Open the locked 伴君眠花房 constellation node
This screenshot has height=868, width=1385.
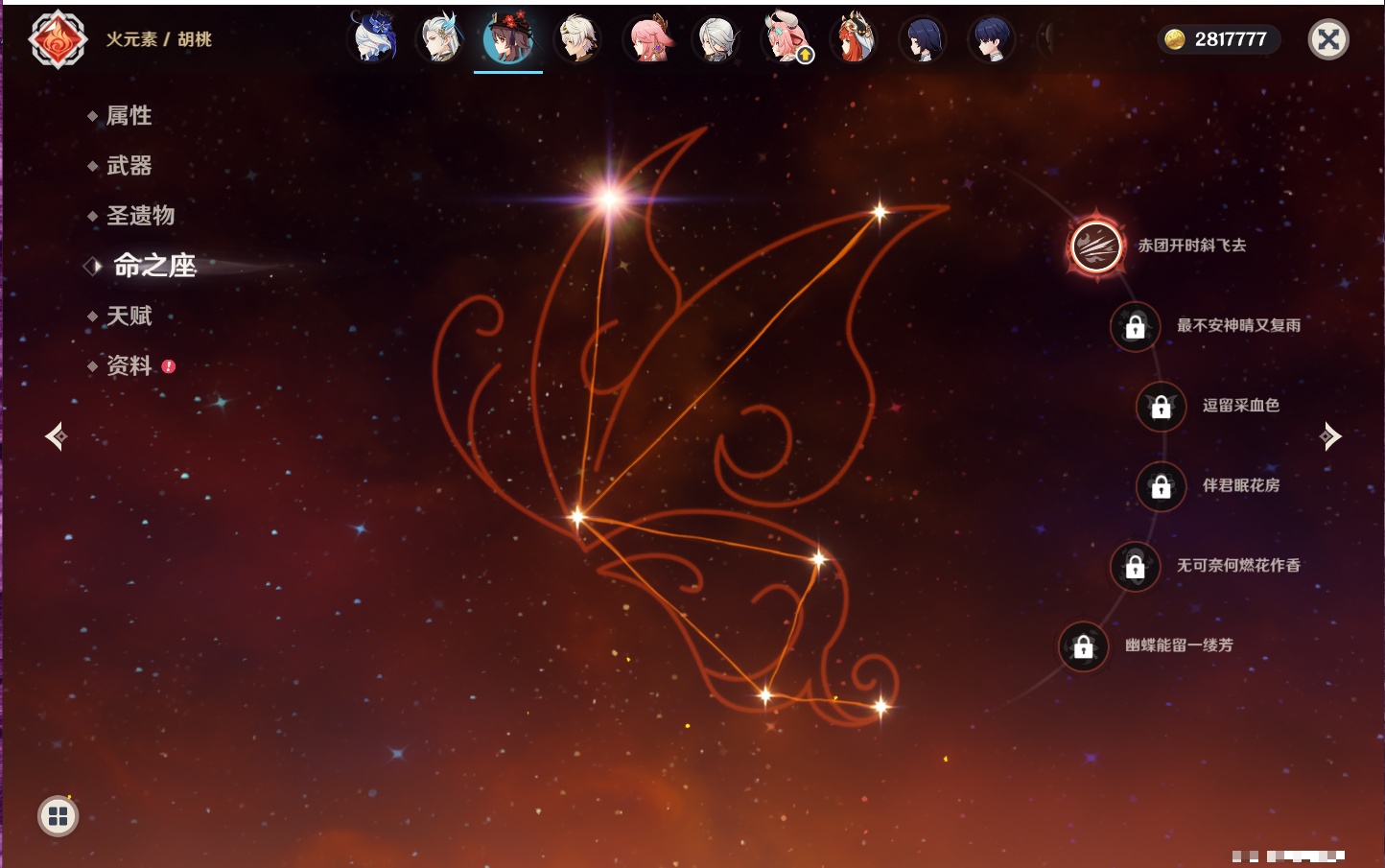1161,486
